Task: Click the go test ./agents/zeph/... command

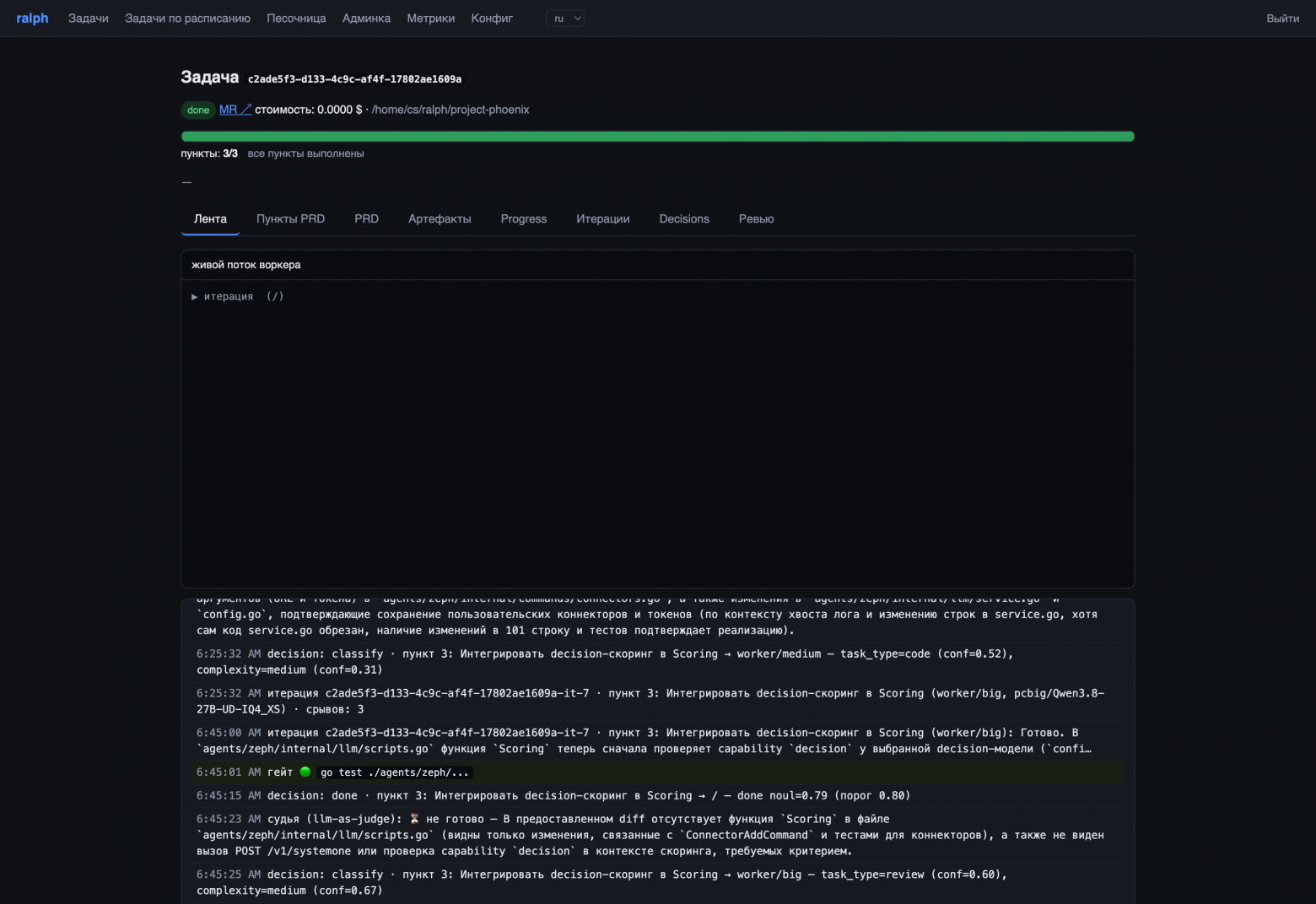Action: coord(395,772)
